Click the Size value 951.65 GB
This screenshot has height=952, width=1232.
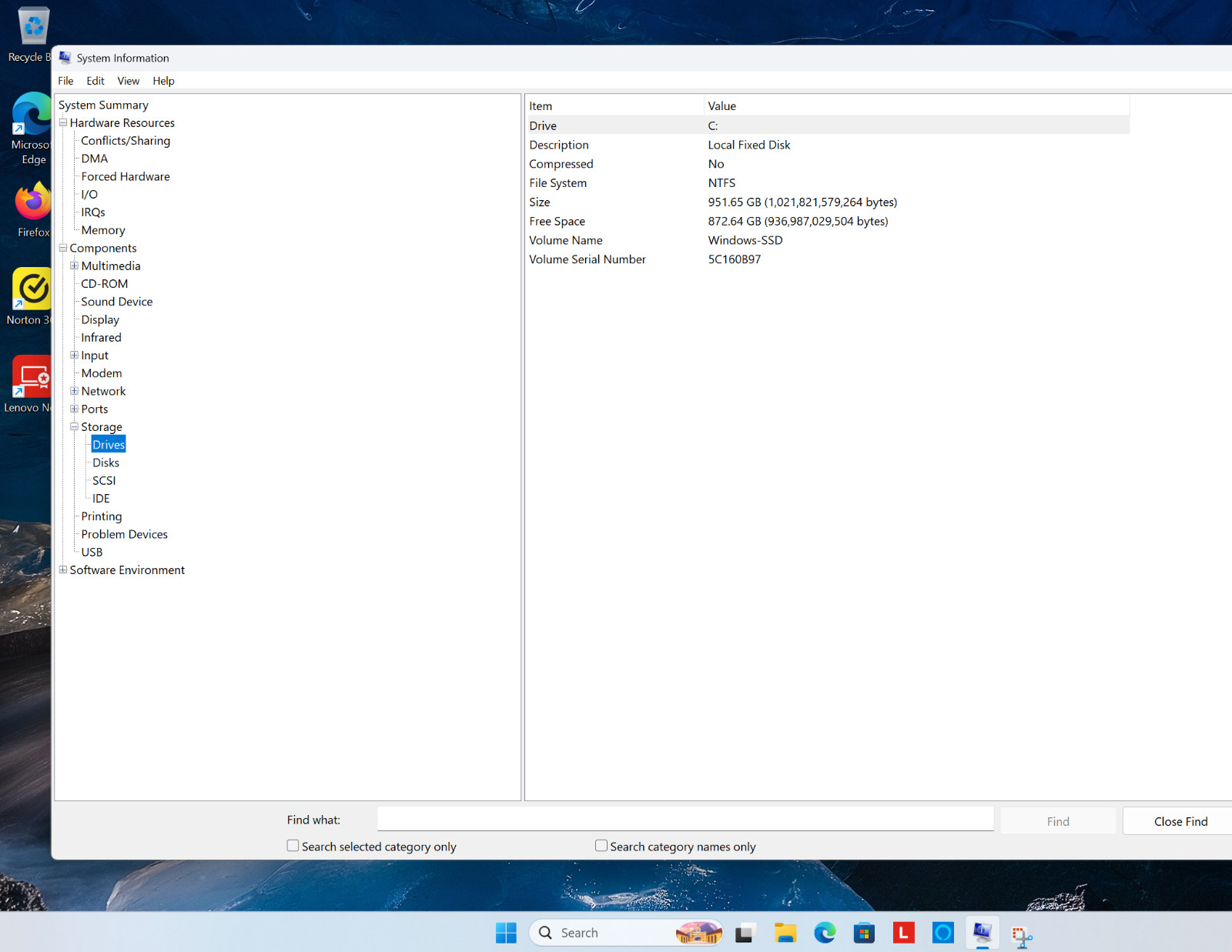(x=802, y=202)
